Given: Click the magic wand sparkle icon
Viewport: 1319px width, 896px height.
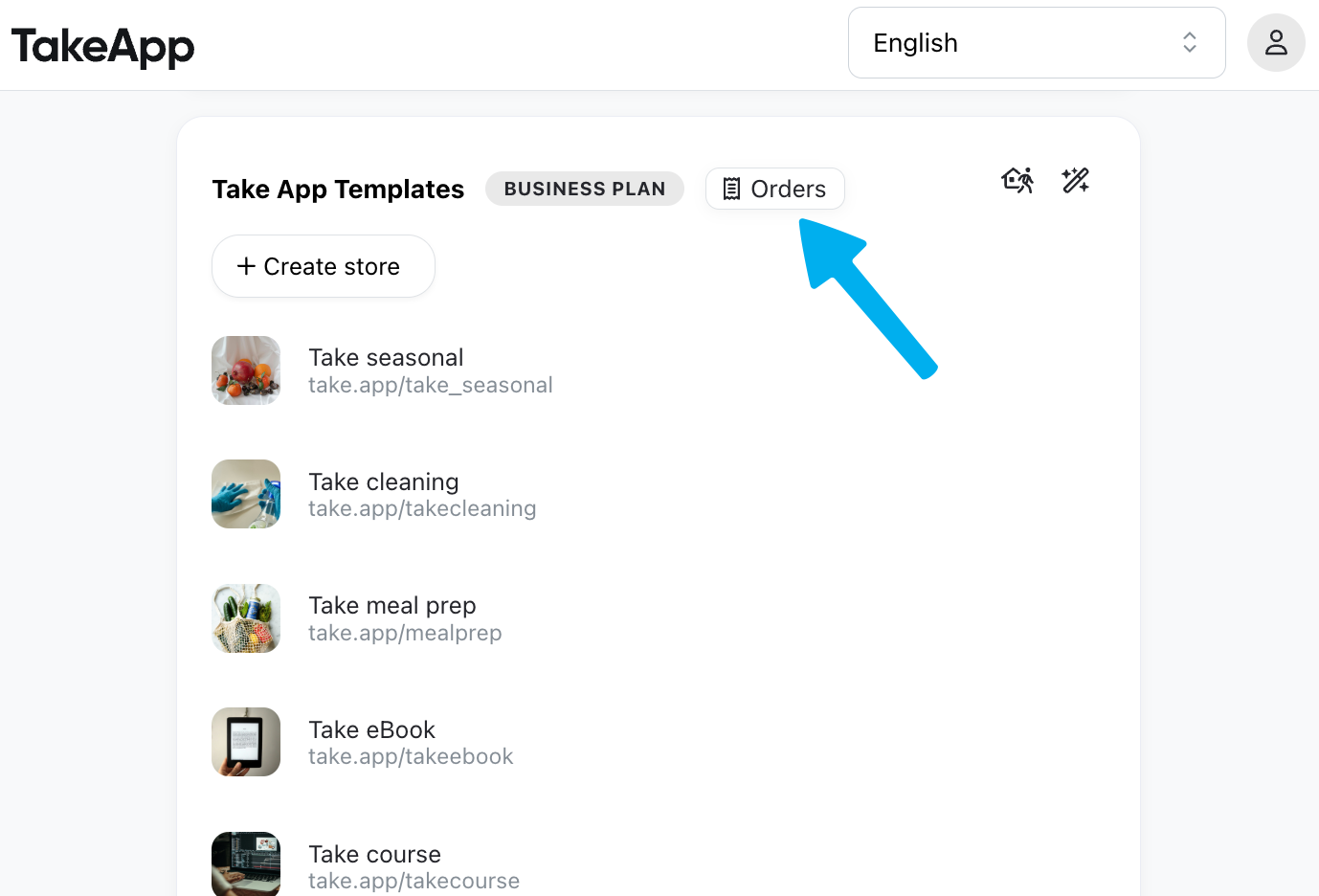Looking at the screenshot, I should [x=1076, y=180].
